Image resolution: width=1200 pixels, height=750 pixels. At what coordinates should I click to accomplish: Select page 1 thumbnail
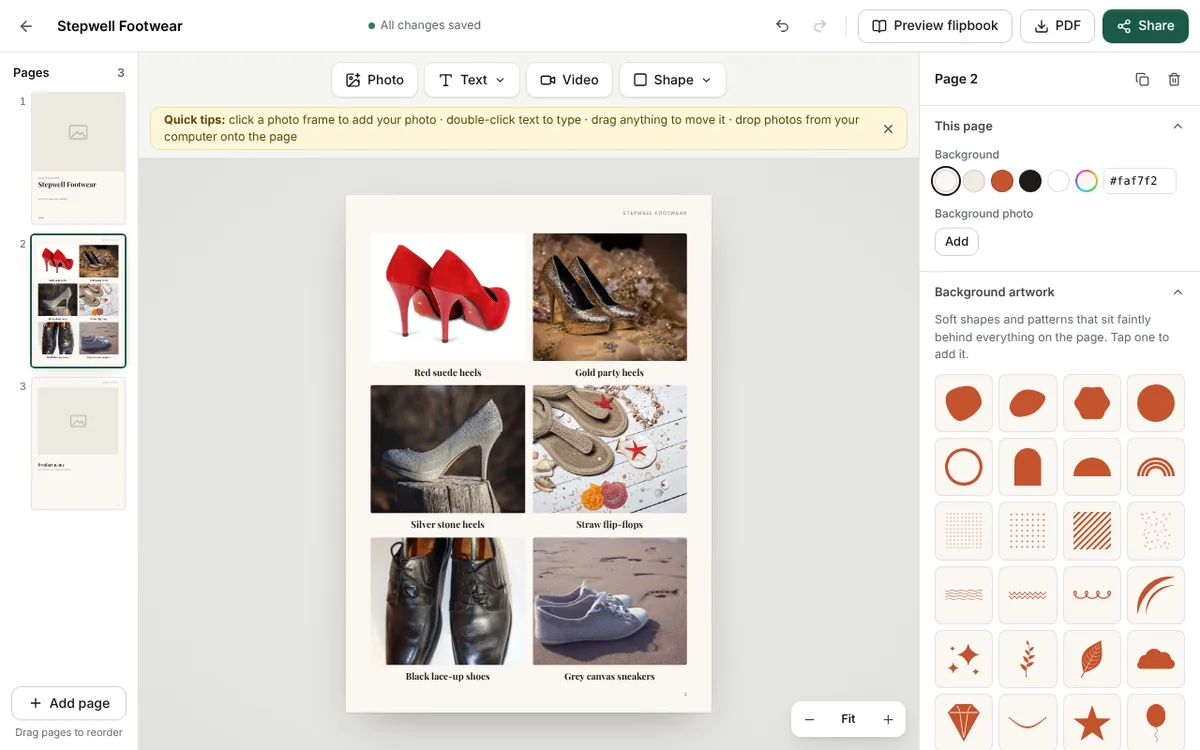[x=78, y=158]
